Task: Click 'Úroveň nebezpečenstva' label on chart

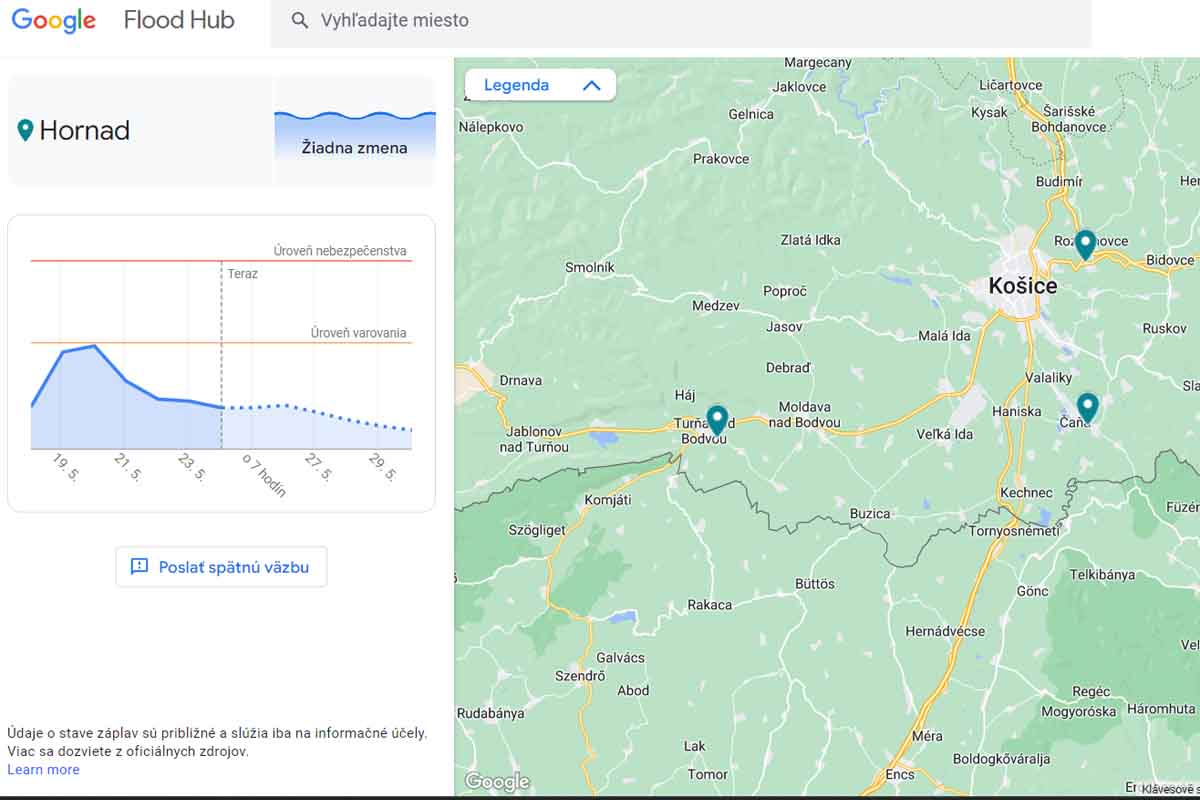Action: [340, 251]
